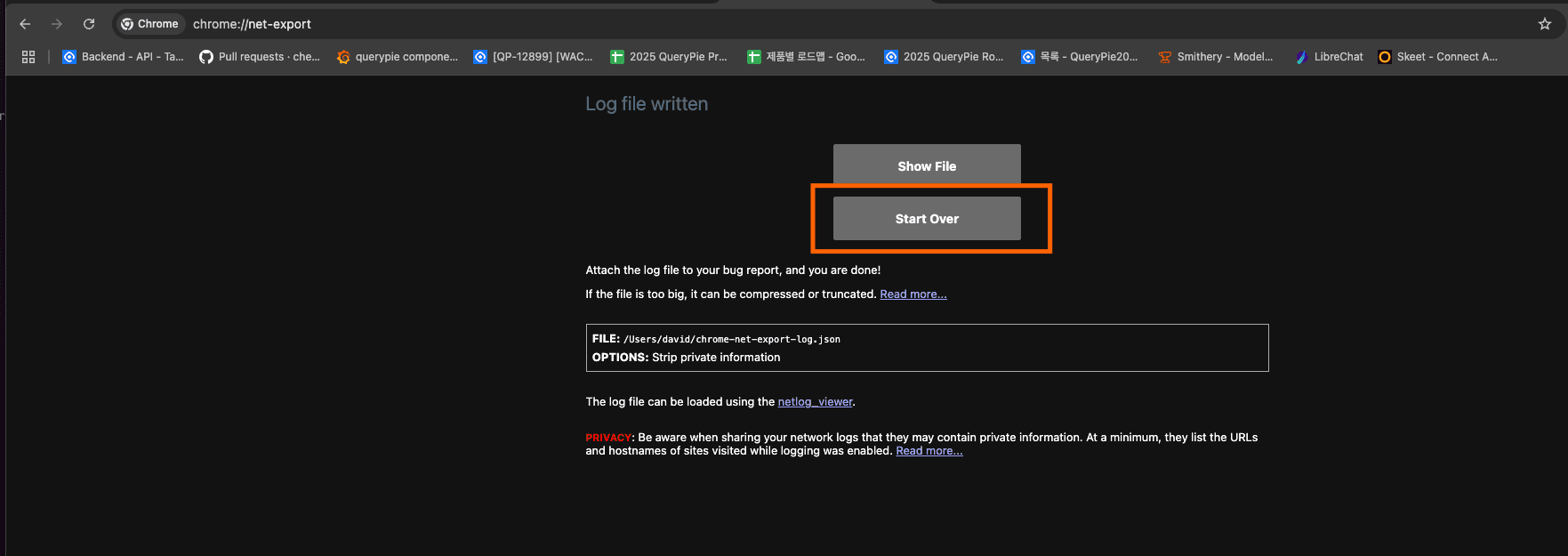
Task: Bookmark this page with star icon
Action: (x=1544, y=24)
